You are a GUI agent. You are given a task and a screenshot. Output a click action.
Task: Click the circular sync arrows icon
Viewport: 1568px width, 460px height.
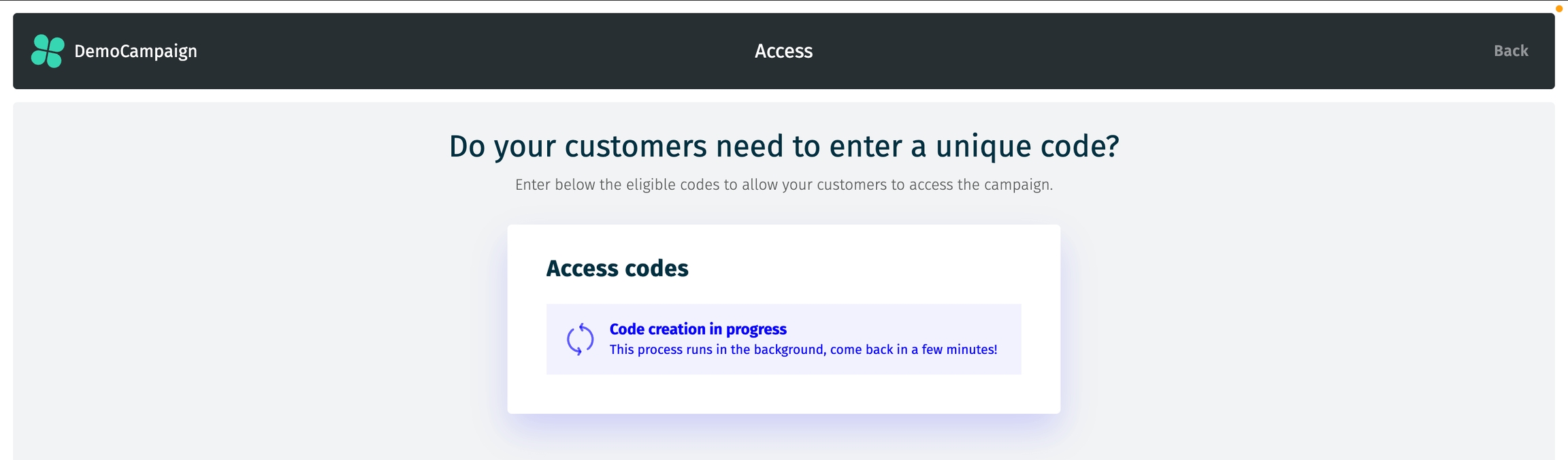click(x=580, y=339)
